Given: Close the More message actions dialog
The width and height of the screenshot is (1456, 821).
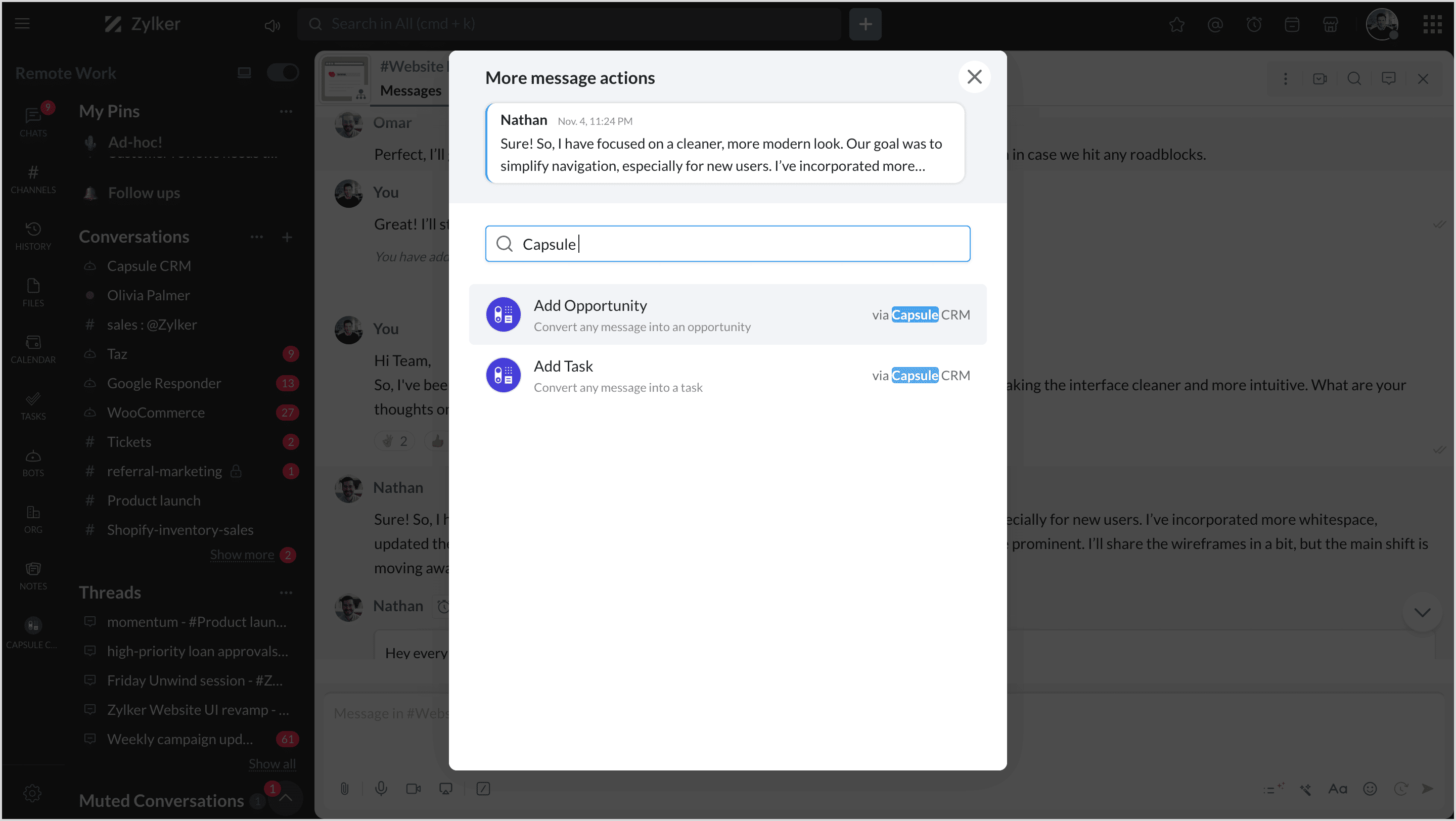Looking at the screenshot, I should point(974,77).
